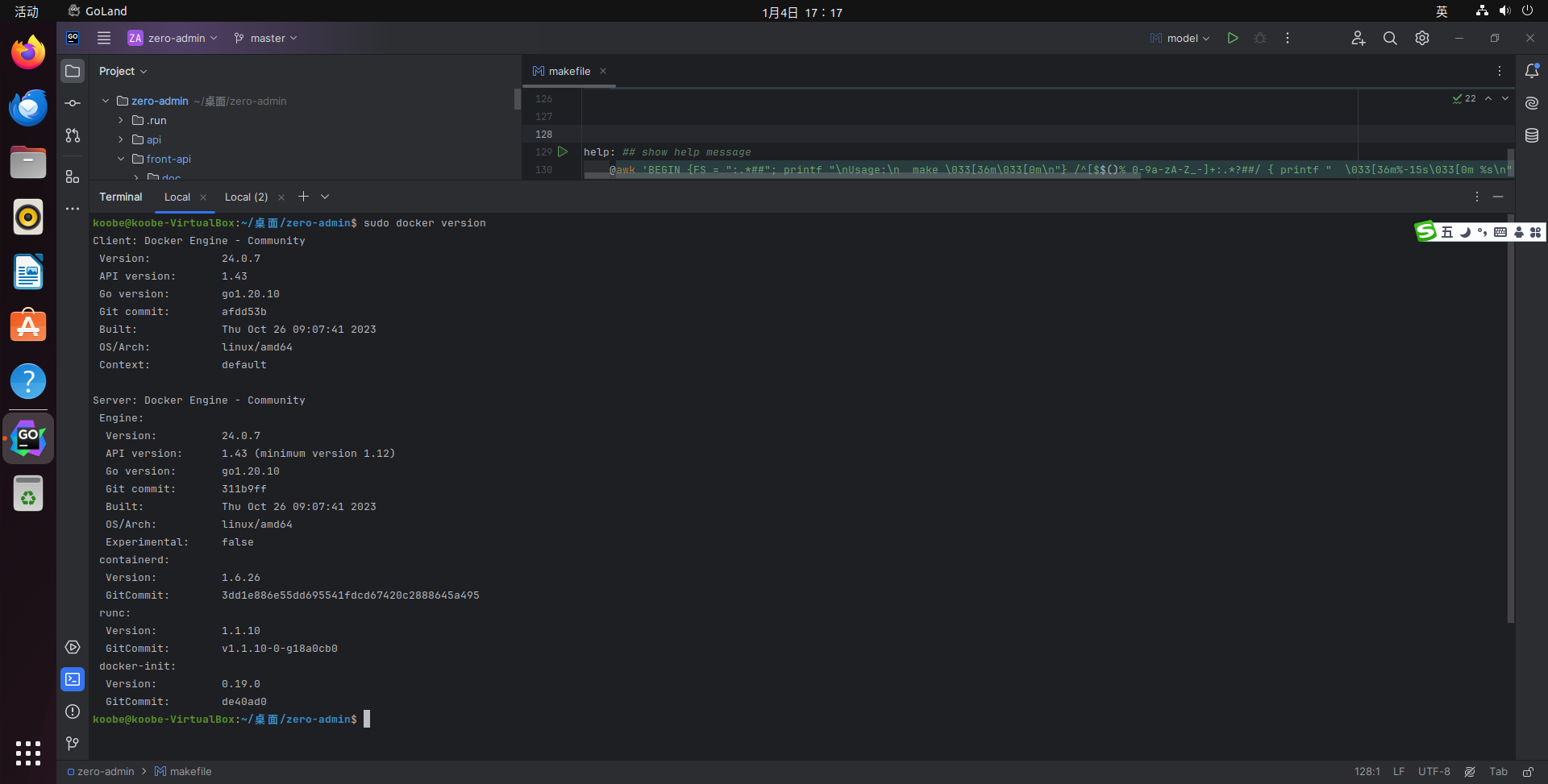This screenshot has width=1548, height=784.
Task: Toggle the Terminal tool window button
Action: point(73,679)
